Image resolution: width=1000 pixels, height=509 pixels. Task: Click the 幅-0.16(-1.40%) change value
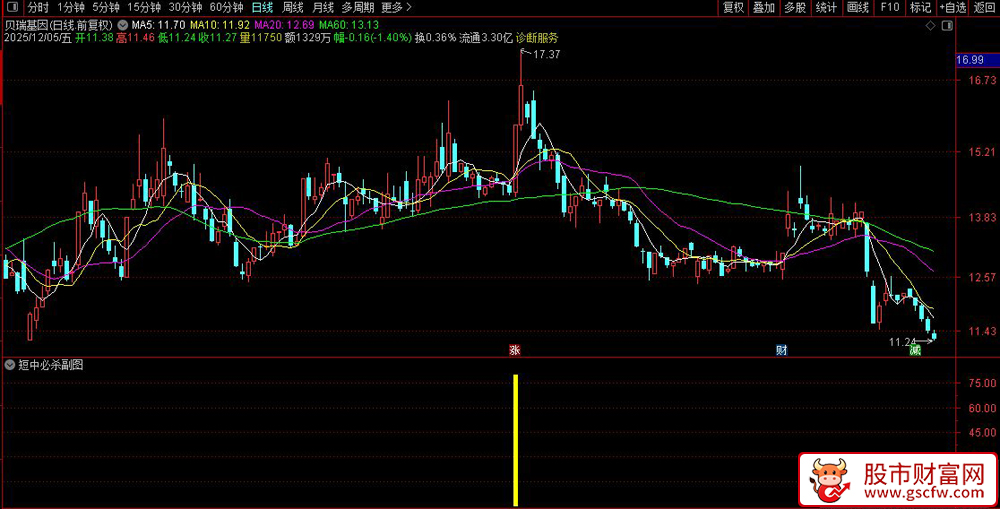[x=373, y=38]
